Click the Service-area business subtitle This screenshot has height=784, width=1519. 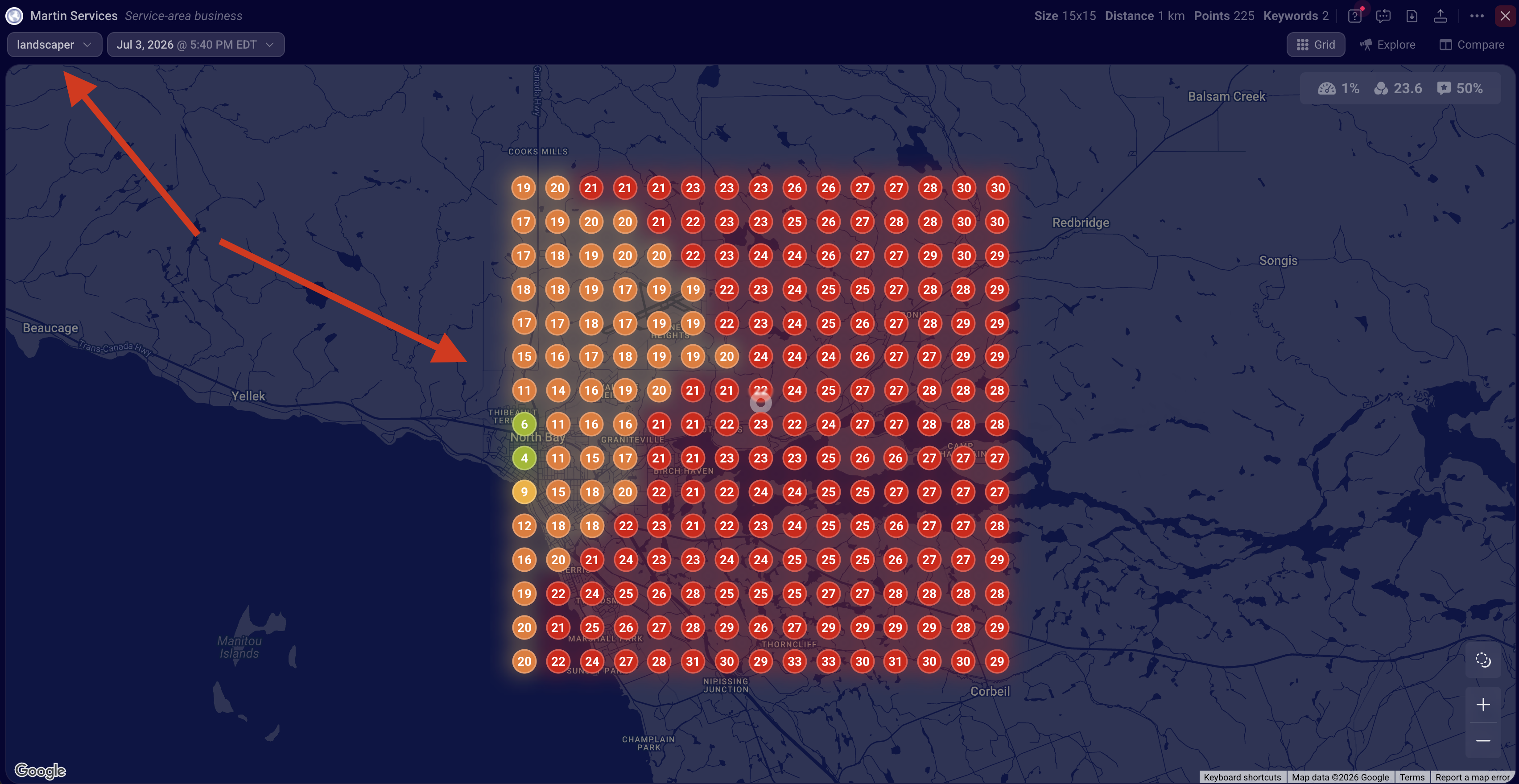(183, 16)
